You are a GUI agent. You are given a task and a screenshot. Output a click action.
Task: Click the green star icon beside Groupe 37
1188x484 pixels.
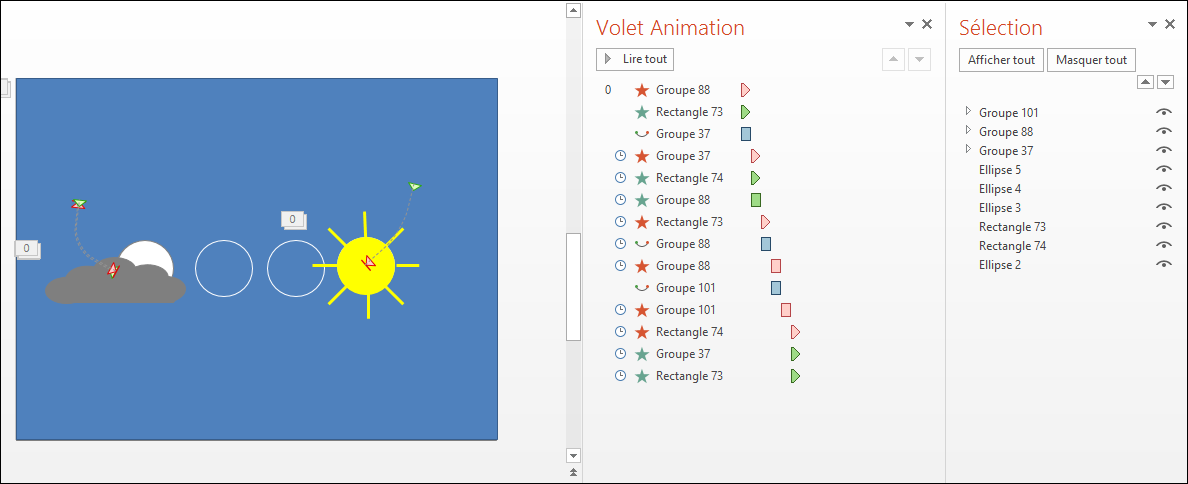click(x=642, y=354)
